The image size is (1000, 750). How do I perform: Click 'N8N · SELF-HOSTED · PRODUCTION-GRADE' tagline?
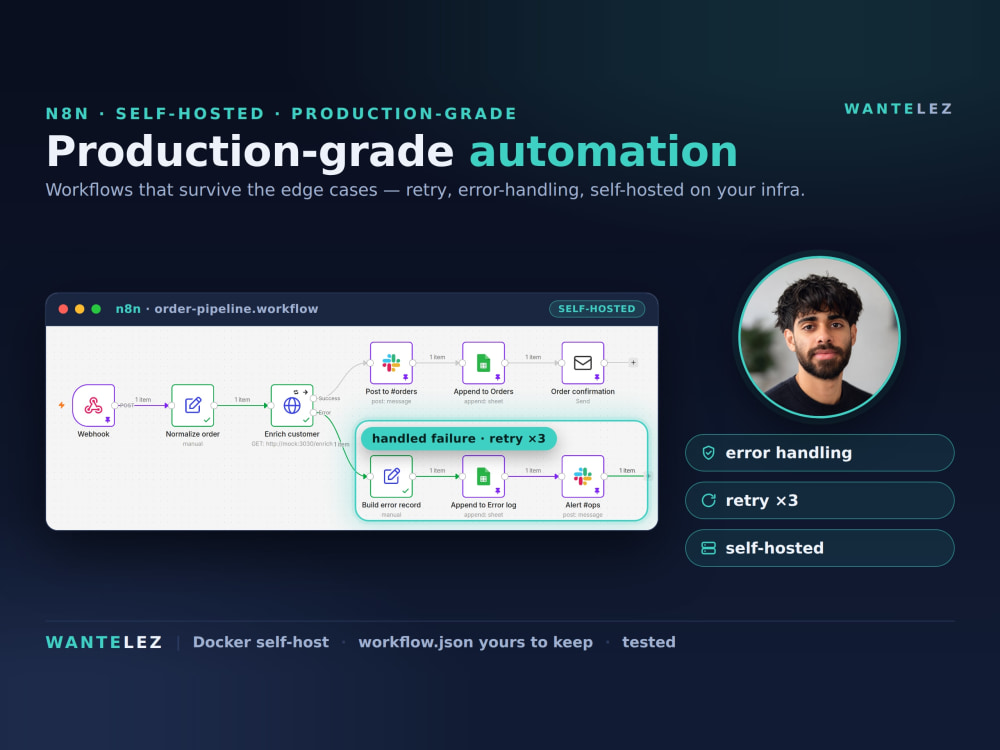click(281, 114)
